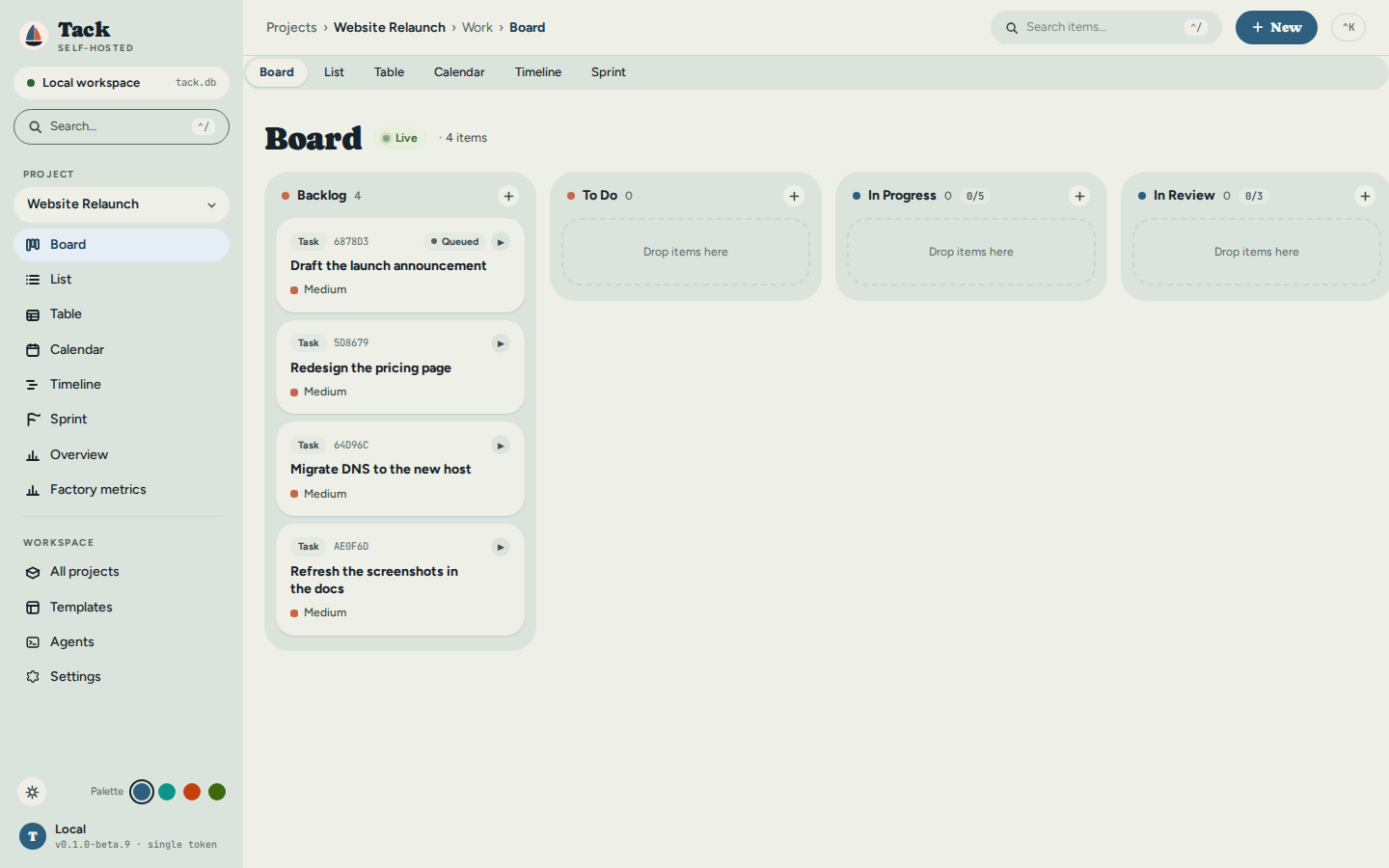Show All projects

122,572
